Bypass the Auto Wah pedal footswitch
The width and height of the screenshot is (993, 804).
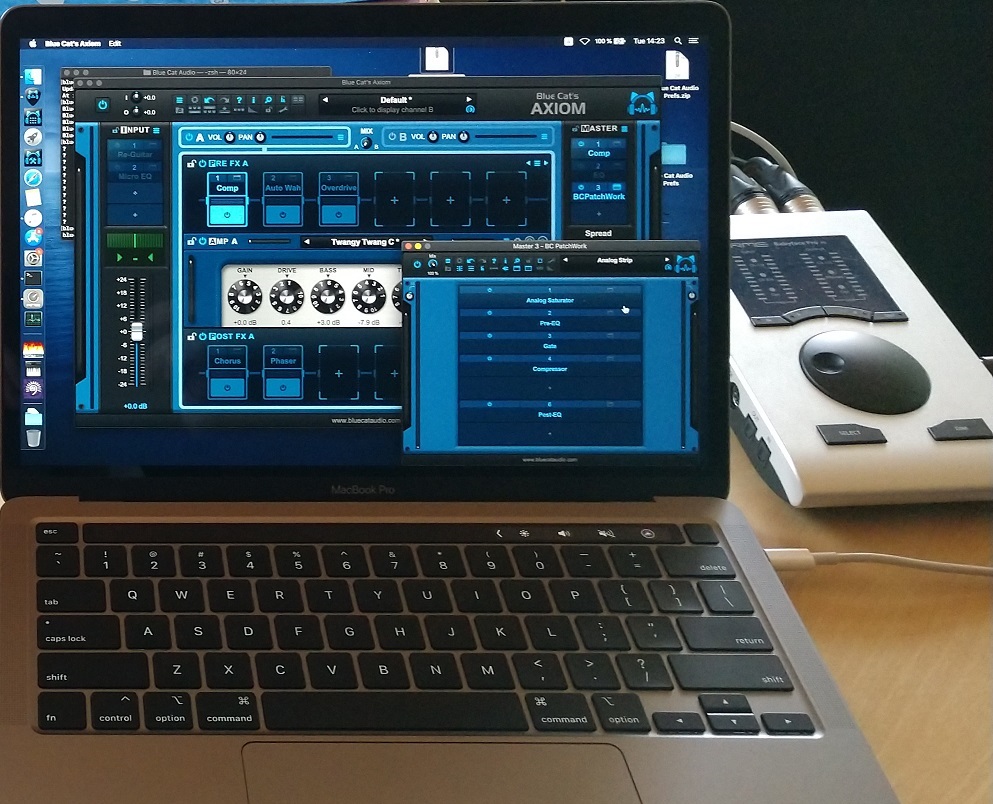pos(282,214)
